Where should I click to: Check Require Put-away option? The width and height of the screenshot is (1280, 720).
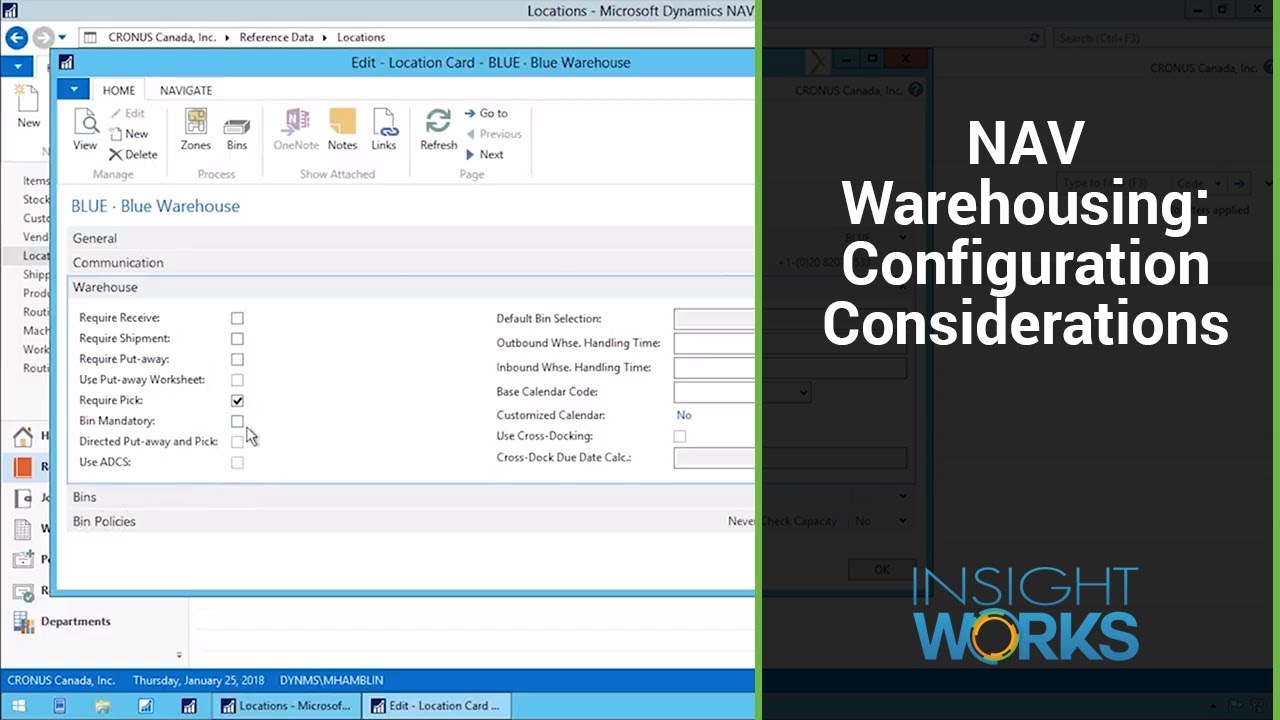click(237, 359)
